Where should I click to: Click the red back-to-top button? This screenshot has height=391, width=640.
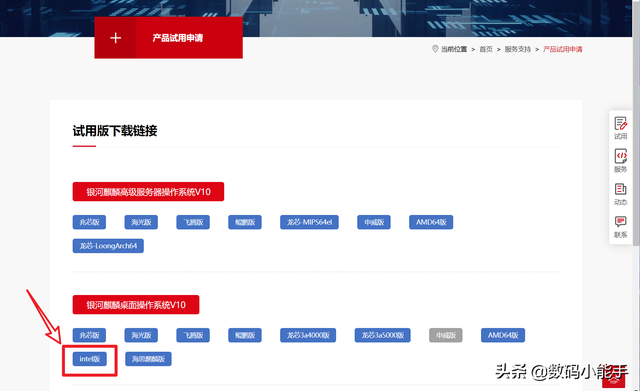point(613,381)
